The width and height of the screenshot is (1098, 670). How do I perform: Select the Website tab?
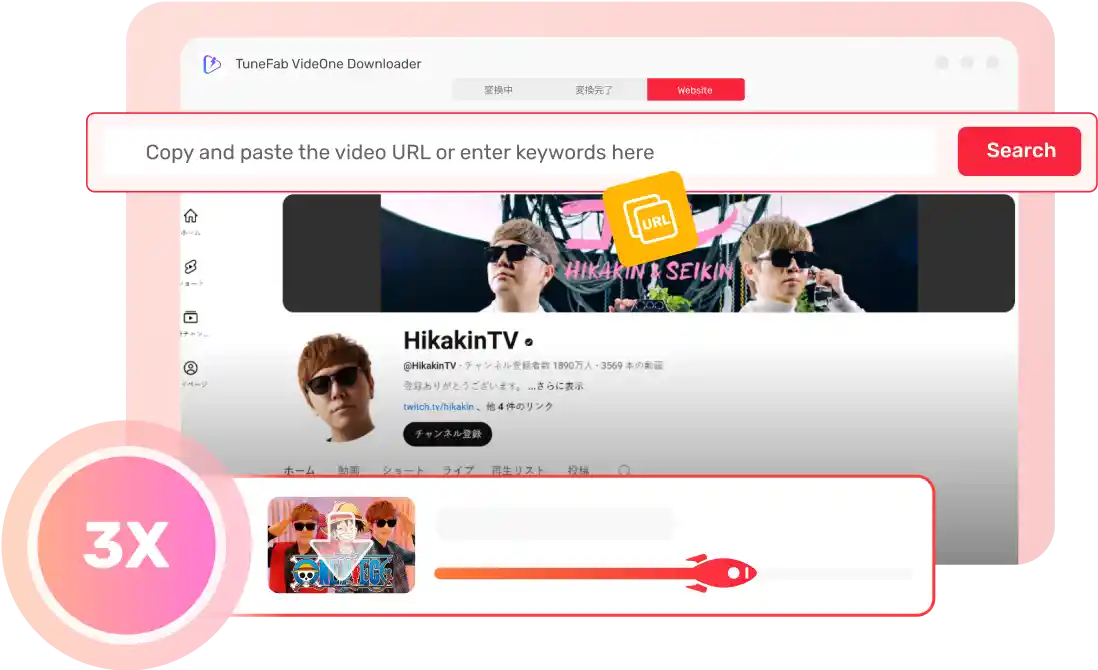pos(695,90)
